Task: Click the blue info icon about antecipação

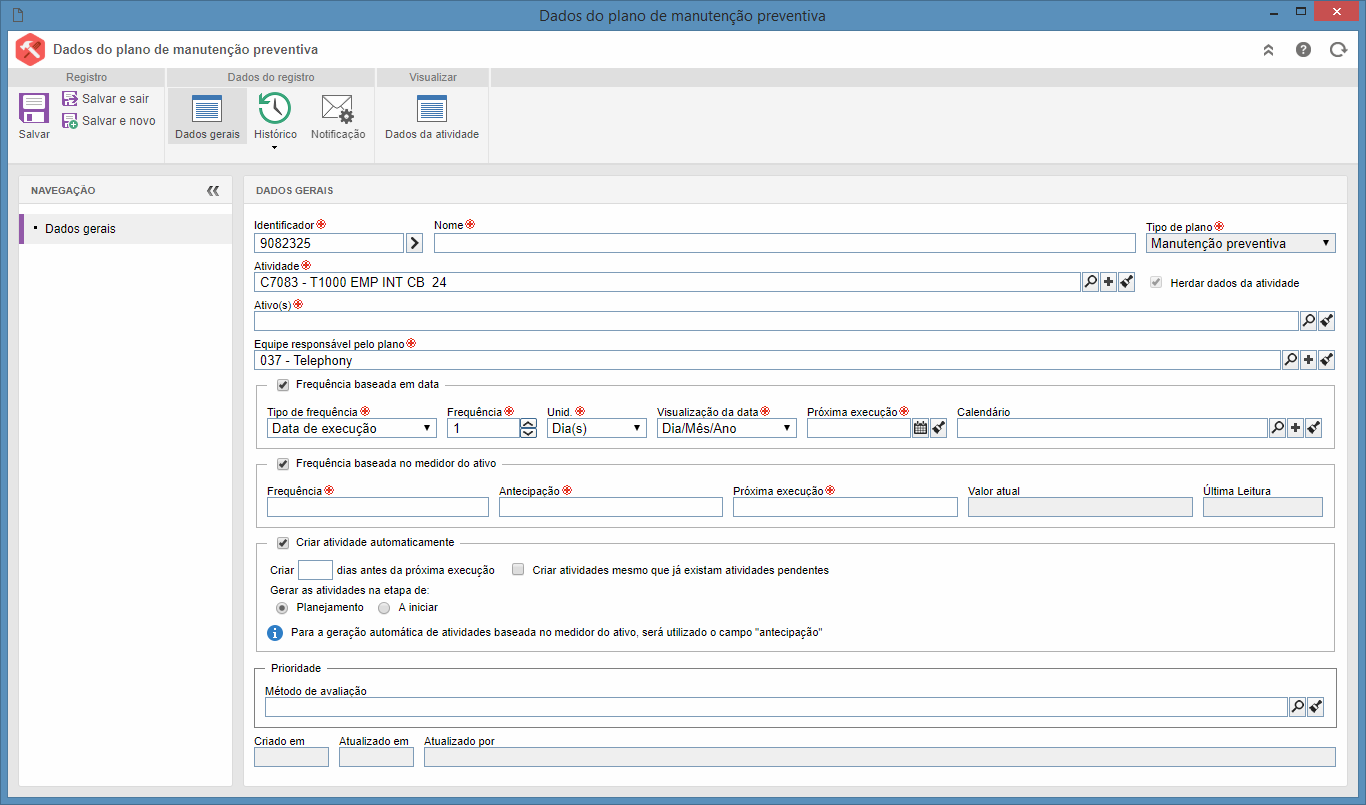Action: (275, 633)
